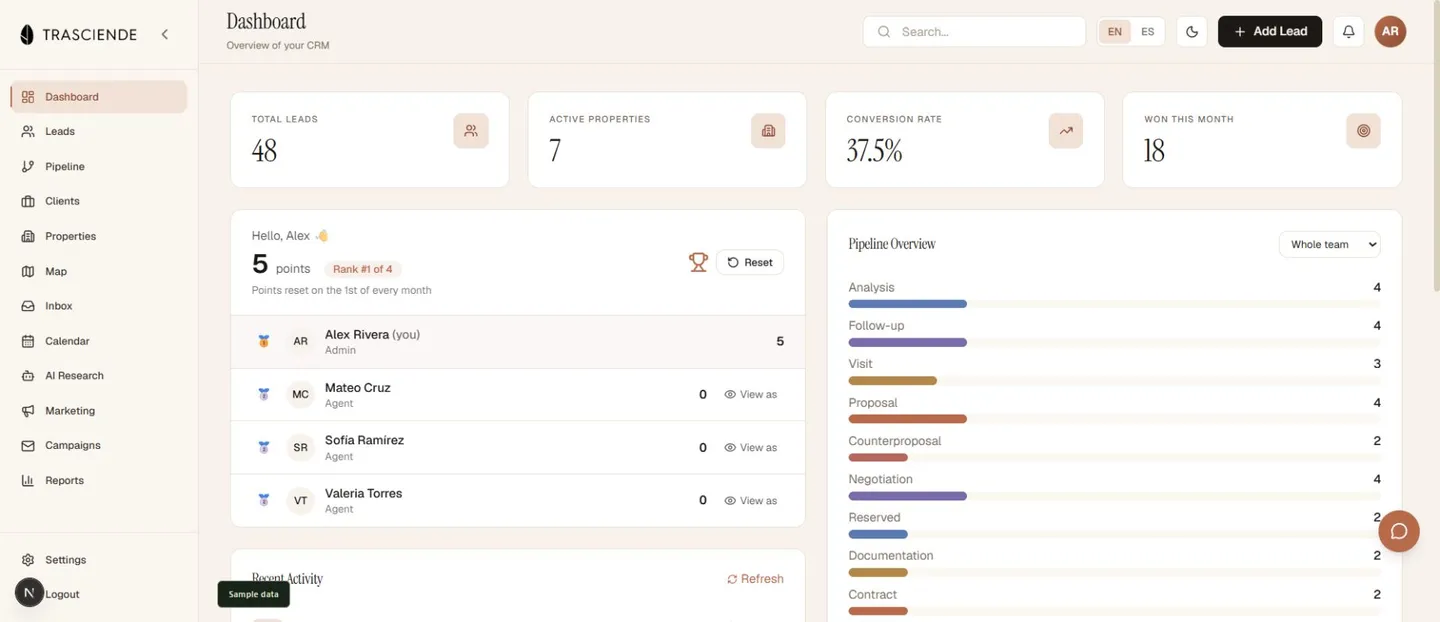The image size is (1440, 622).
Task: Collapse the sidebar with the chevron
Action: pos(165,34)
